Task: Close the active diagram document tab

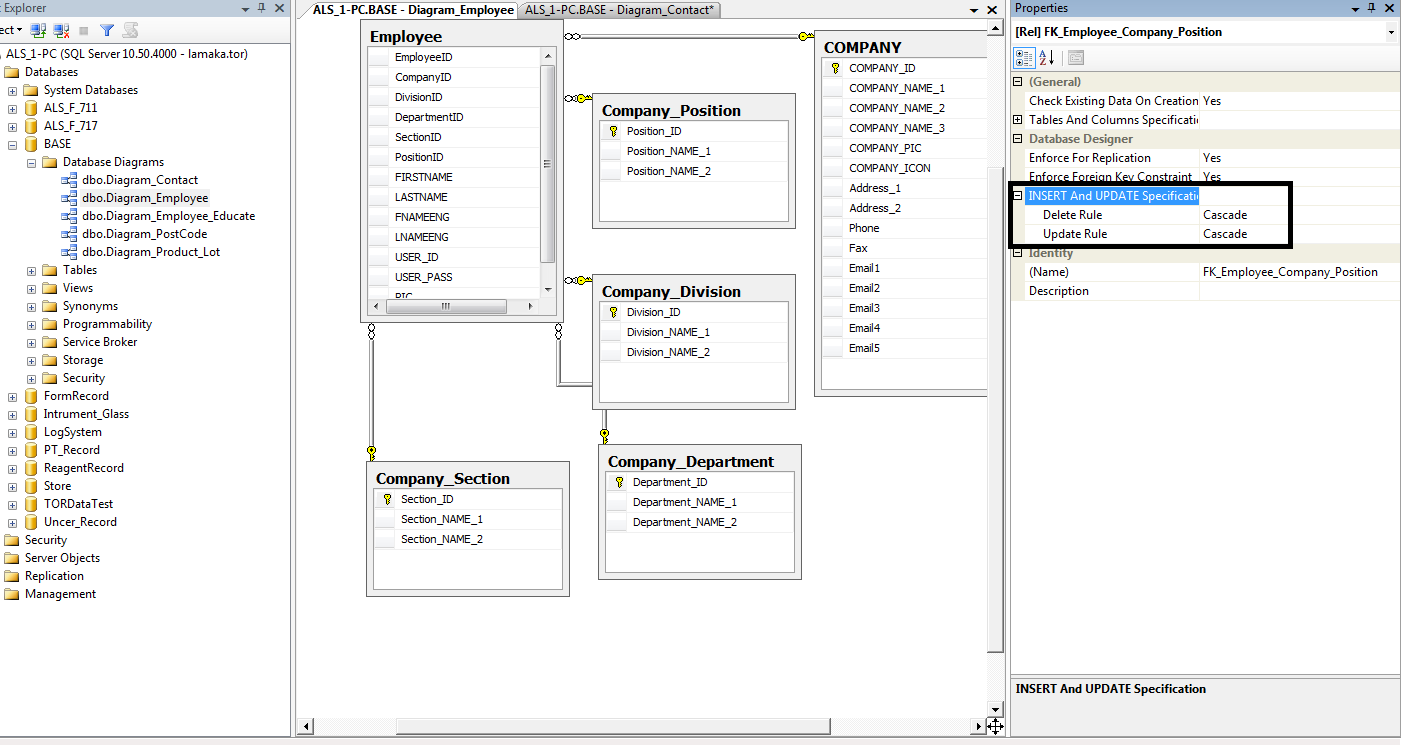Action: tap(992, 10)
